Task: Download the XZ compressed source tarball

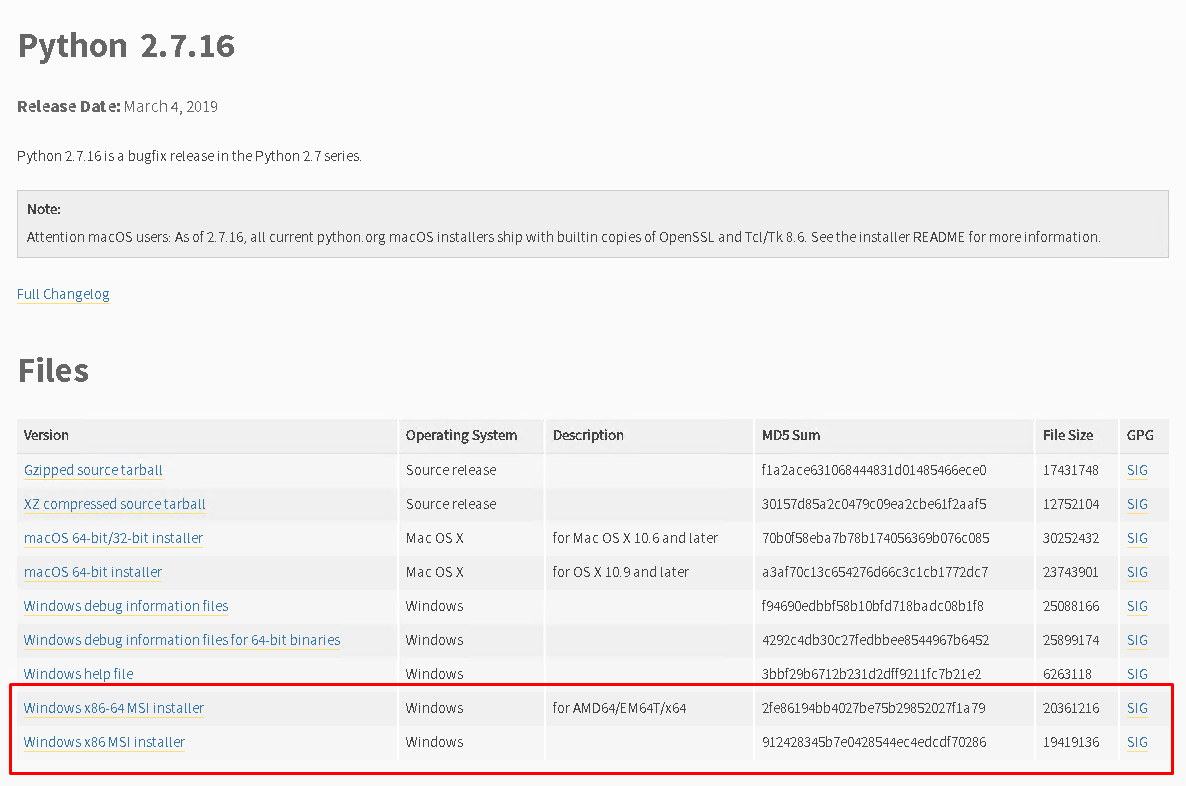Action: pos(114,504)
